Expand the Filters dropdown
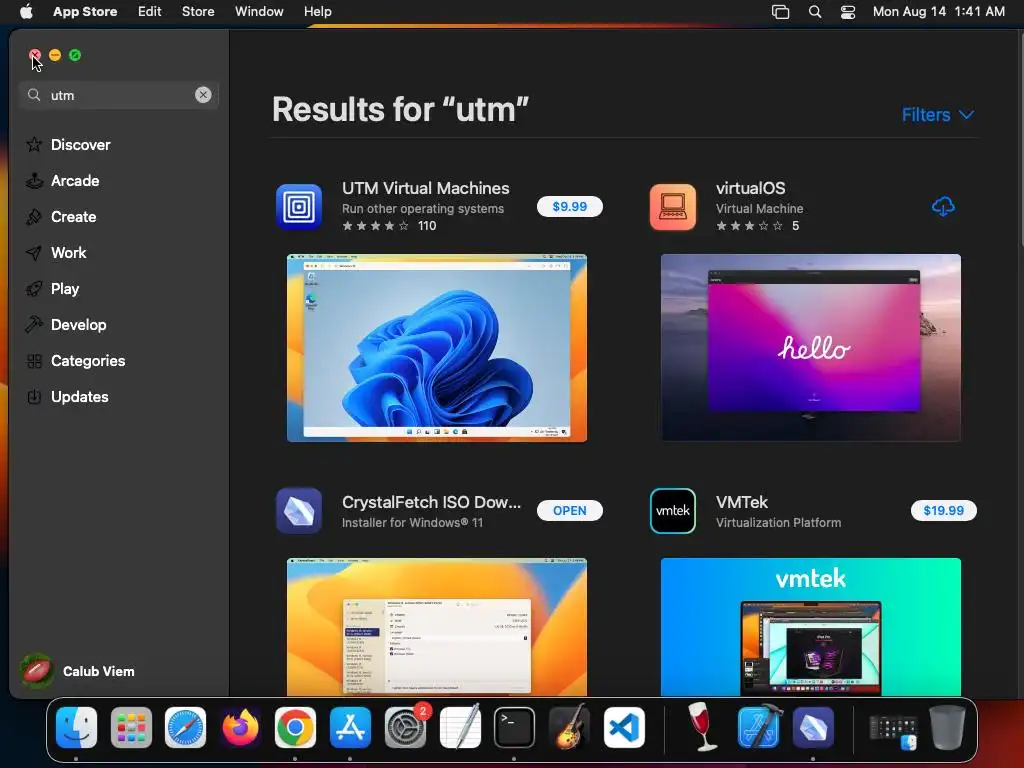The height and width of the screenshot is (768, 1024). click(938, 115)
